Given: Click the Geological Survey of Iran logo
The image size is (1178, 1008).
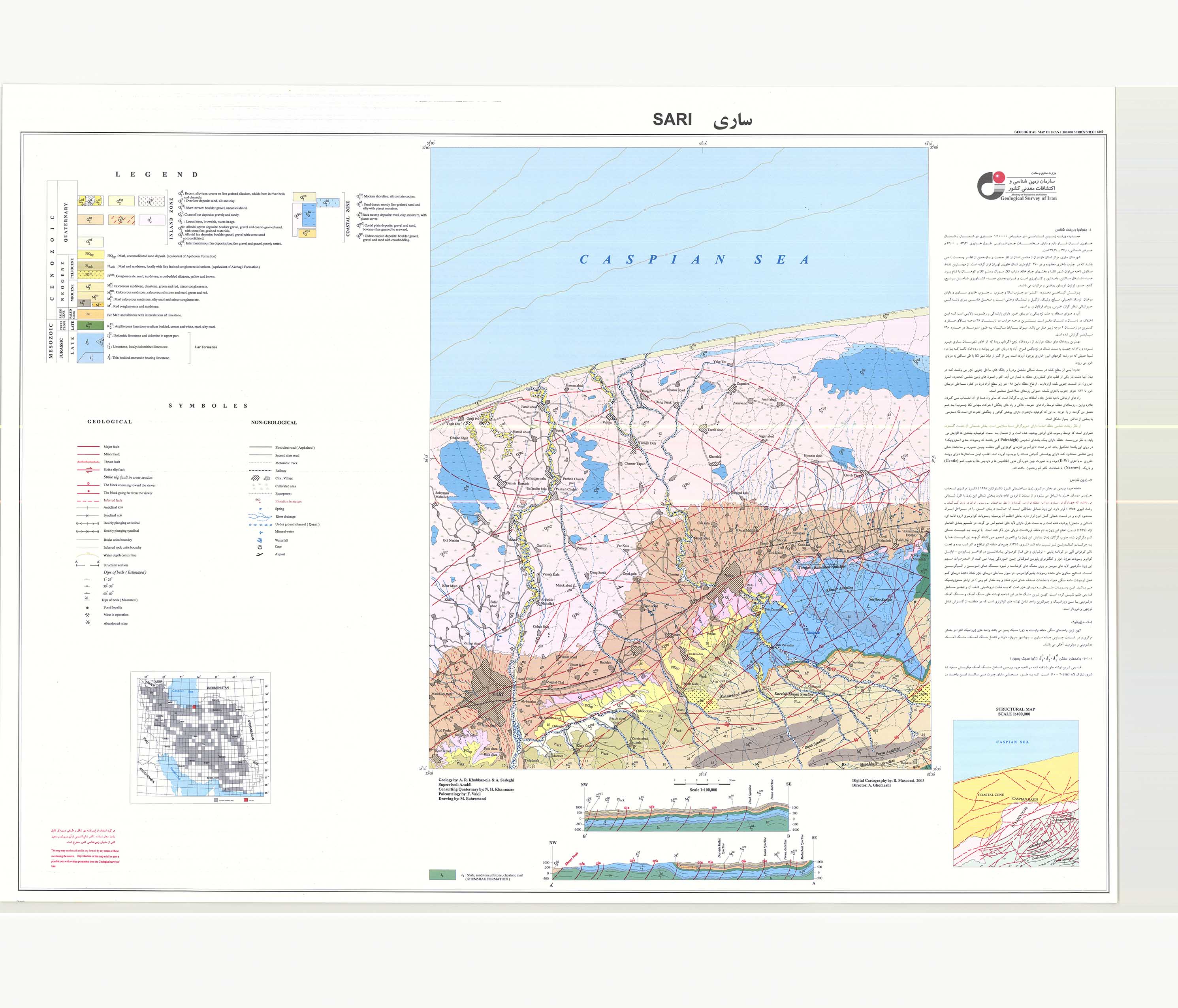Looking at the screenshot, I should coord(1016,186).
